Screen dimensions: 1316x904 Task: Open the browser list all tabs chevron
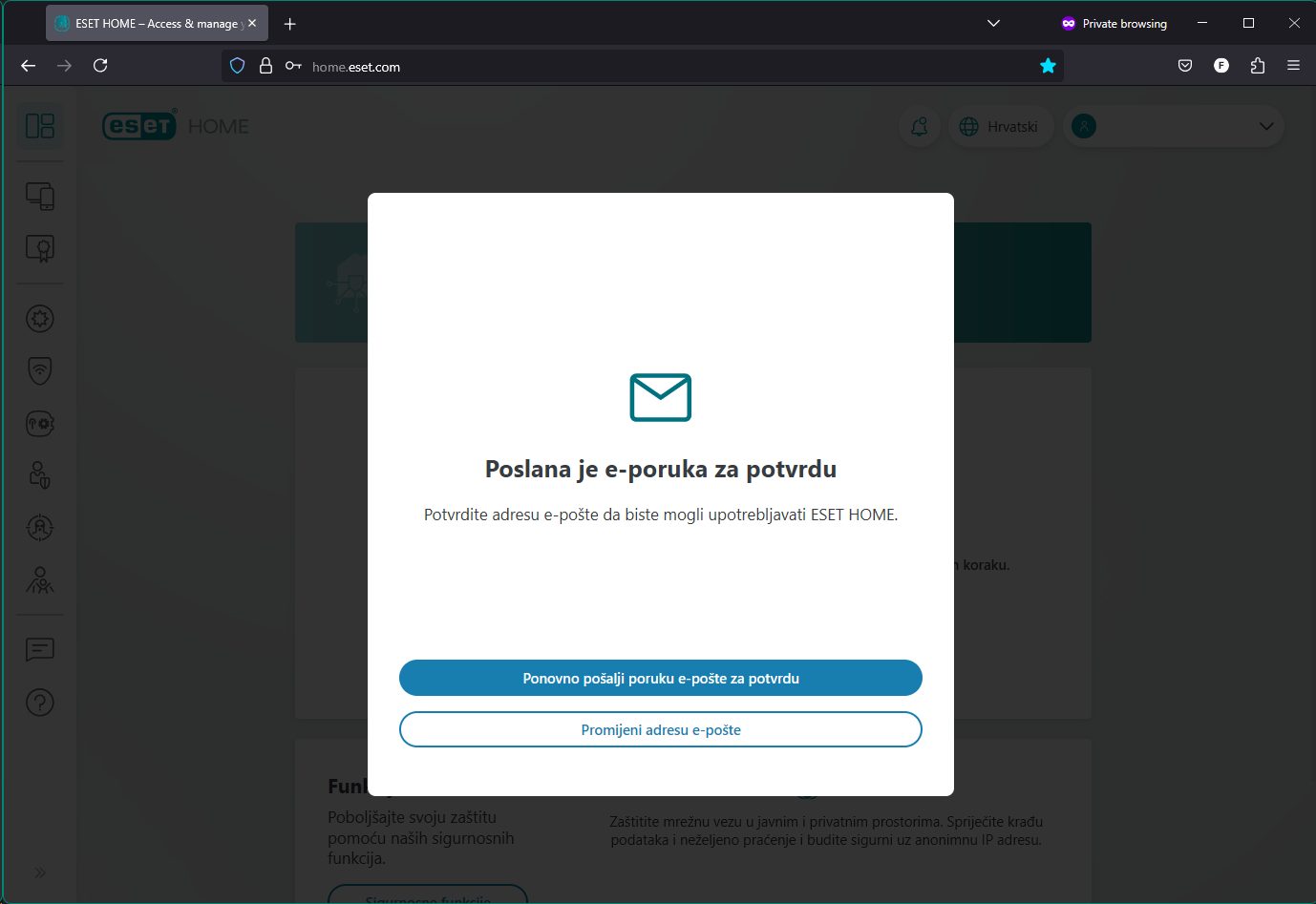(993, 23)
